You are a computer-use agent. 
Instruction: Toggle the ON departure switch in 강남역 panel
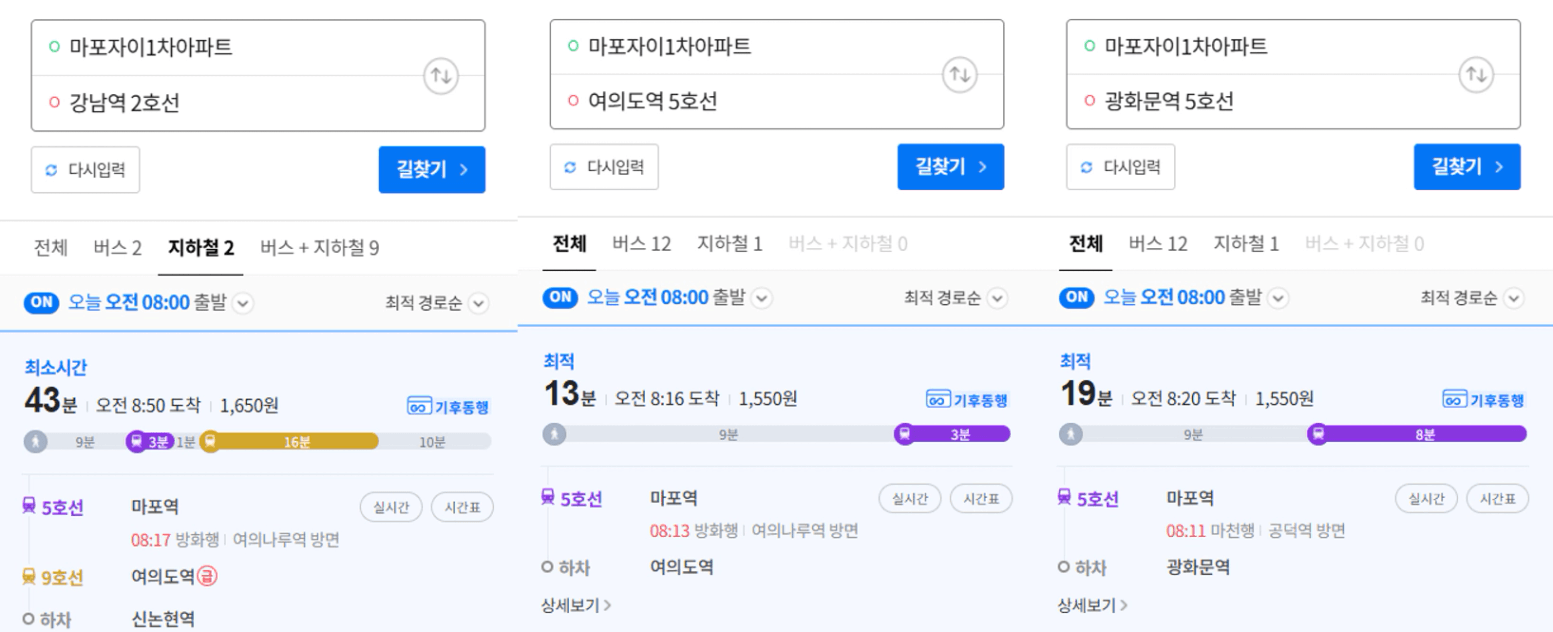(42, 303)
